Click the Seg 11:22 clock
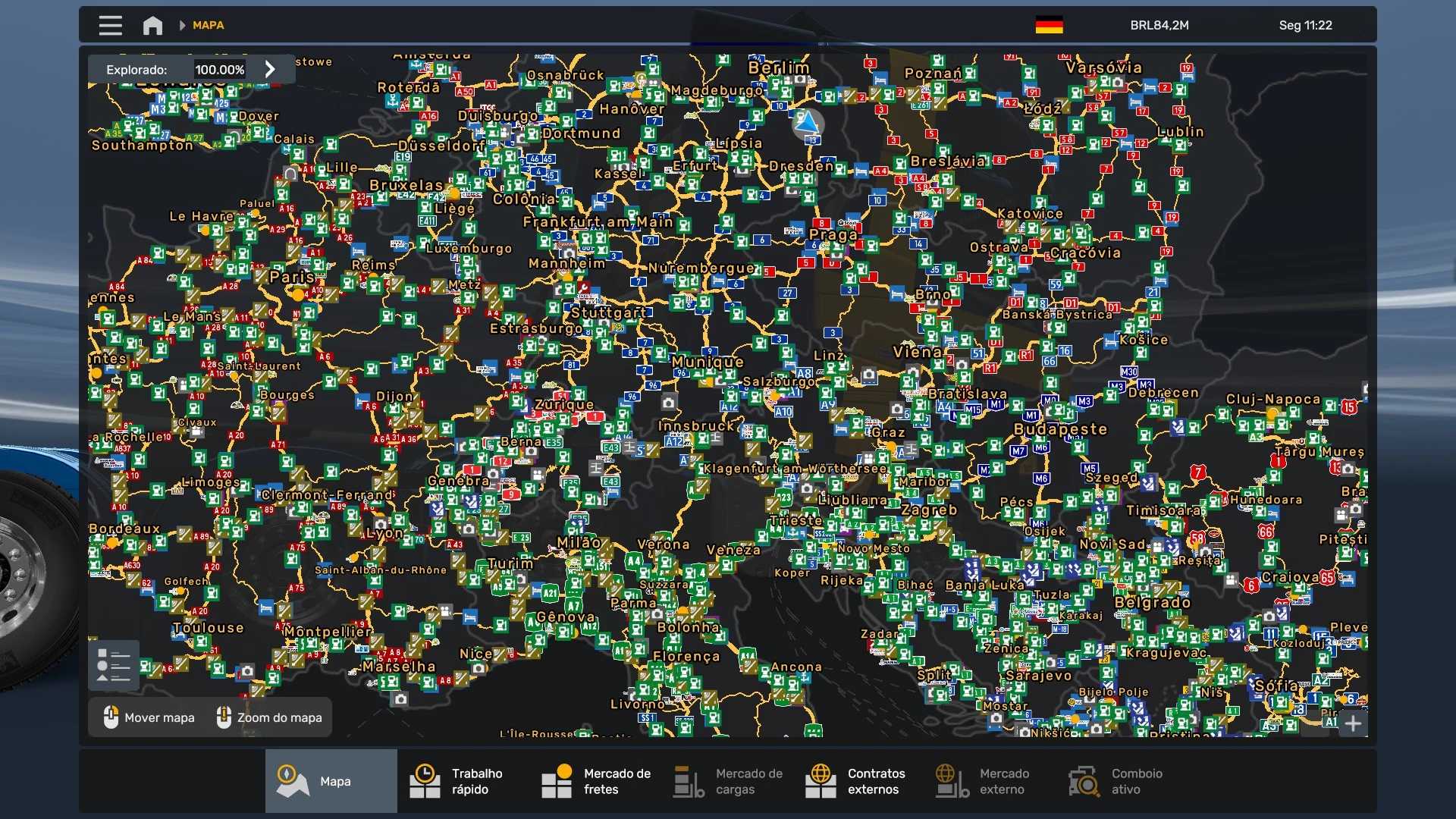1456x819 pixels. 1305,25
